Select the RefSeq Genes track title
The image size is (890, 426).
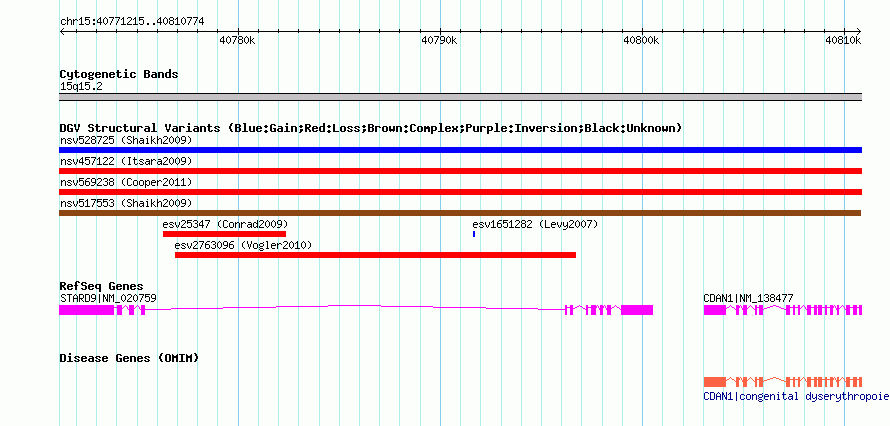click(x=102, y=286)
